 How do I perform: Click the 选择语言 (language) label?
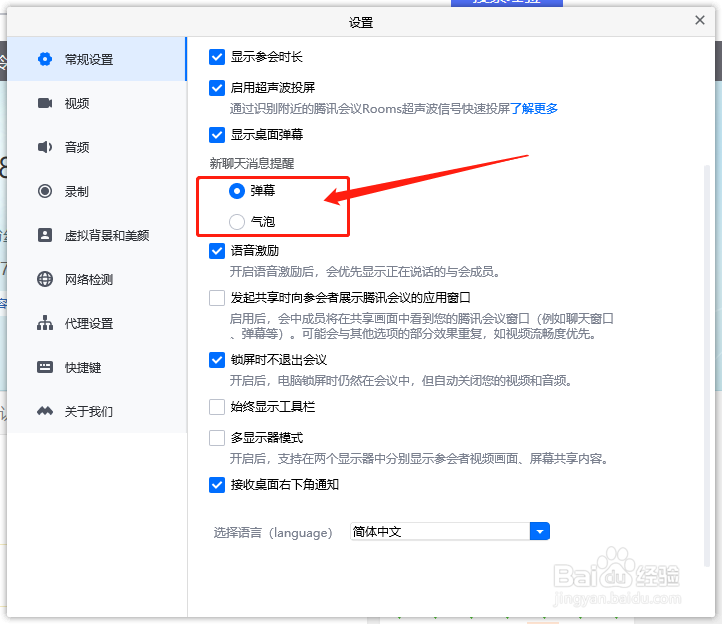(273, 532)
